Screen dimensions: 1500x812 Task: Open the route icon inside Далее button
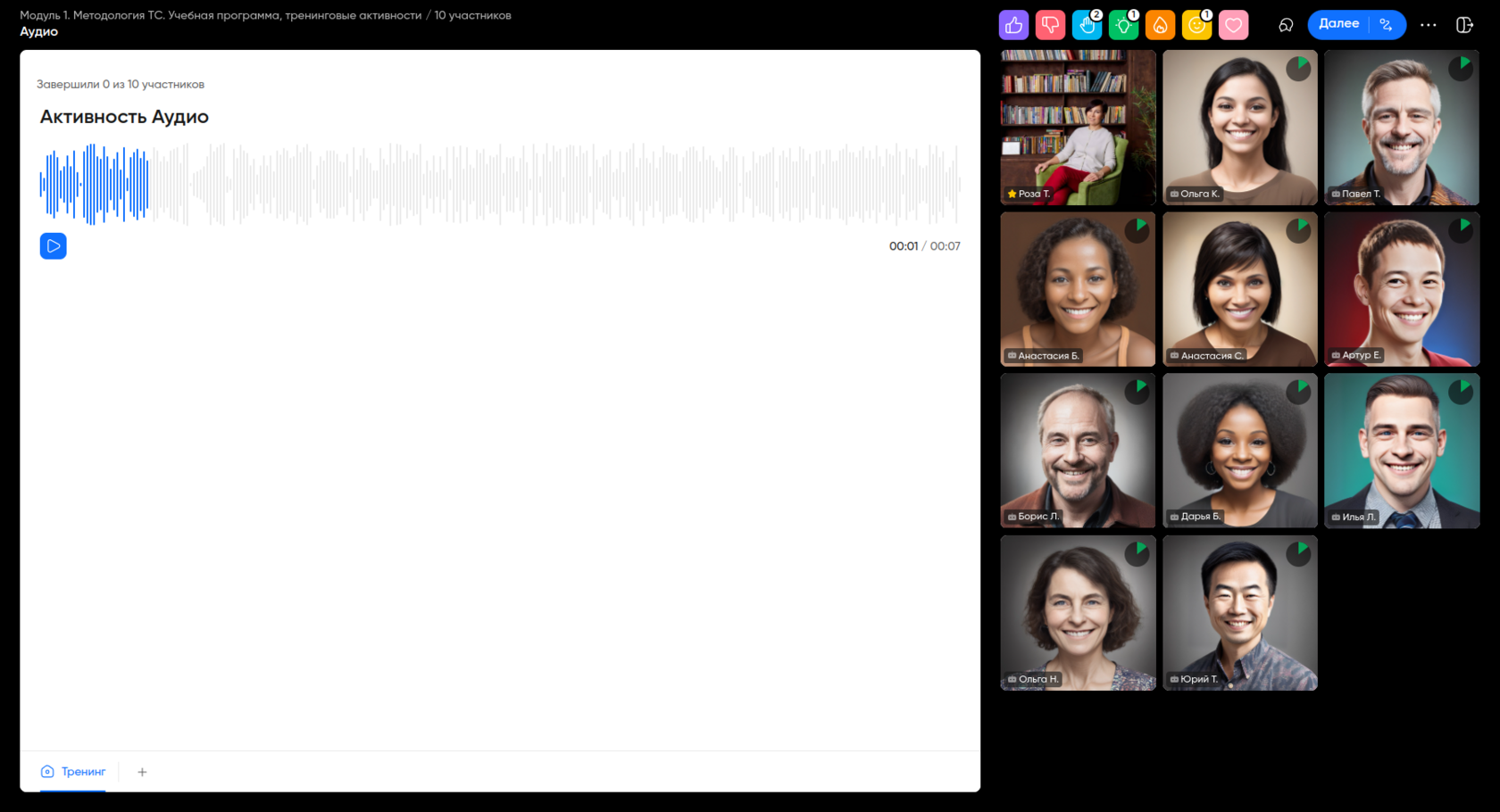coord(1387,25)
